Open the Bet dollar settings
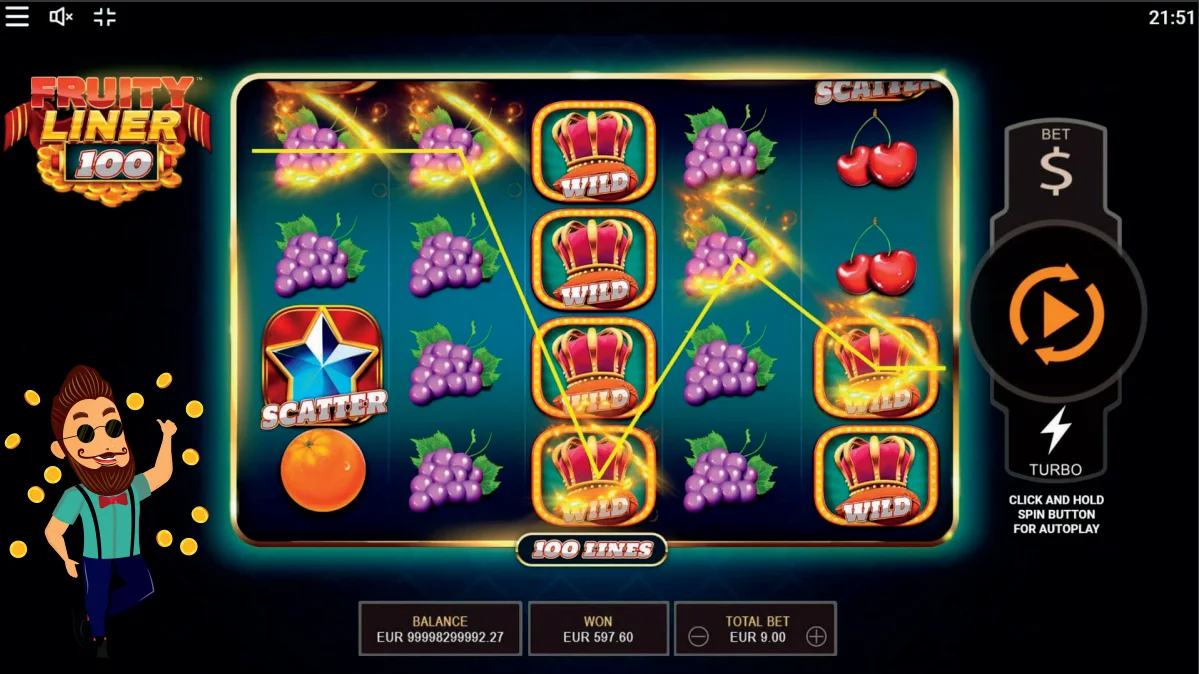Screen dimensions: 1199x674 1055,162
